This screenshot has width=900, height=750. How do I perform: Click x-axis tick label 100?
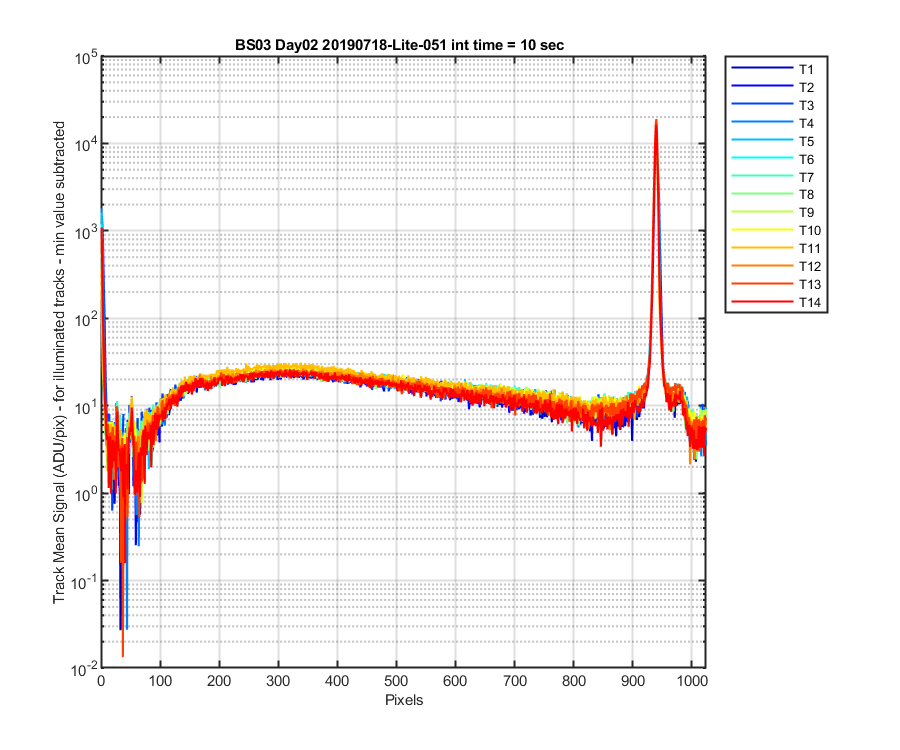pos(160,681)
